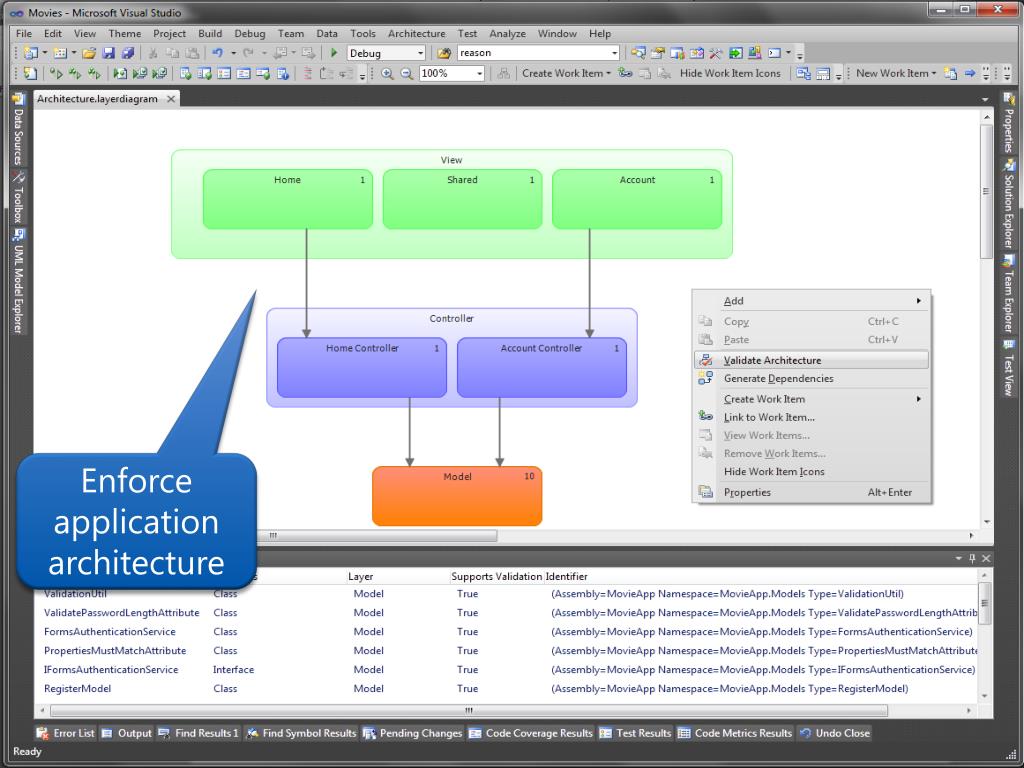Click the Save icon in the toolbar
The width and height of the screenshot is (1024, 768).
tap(109, 53)
